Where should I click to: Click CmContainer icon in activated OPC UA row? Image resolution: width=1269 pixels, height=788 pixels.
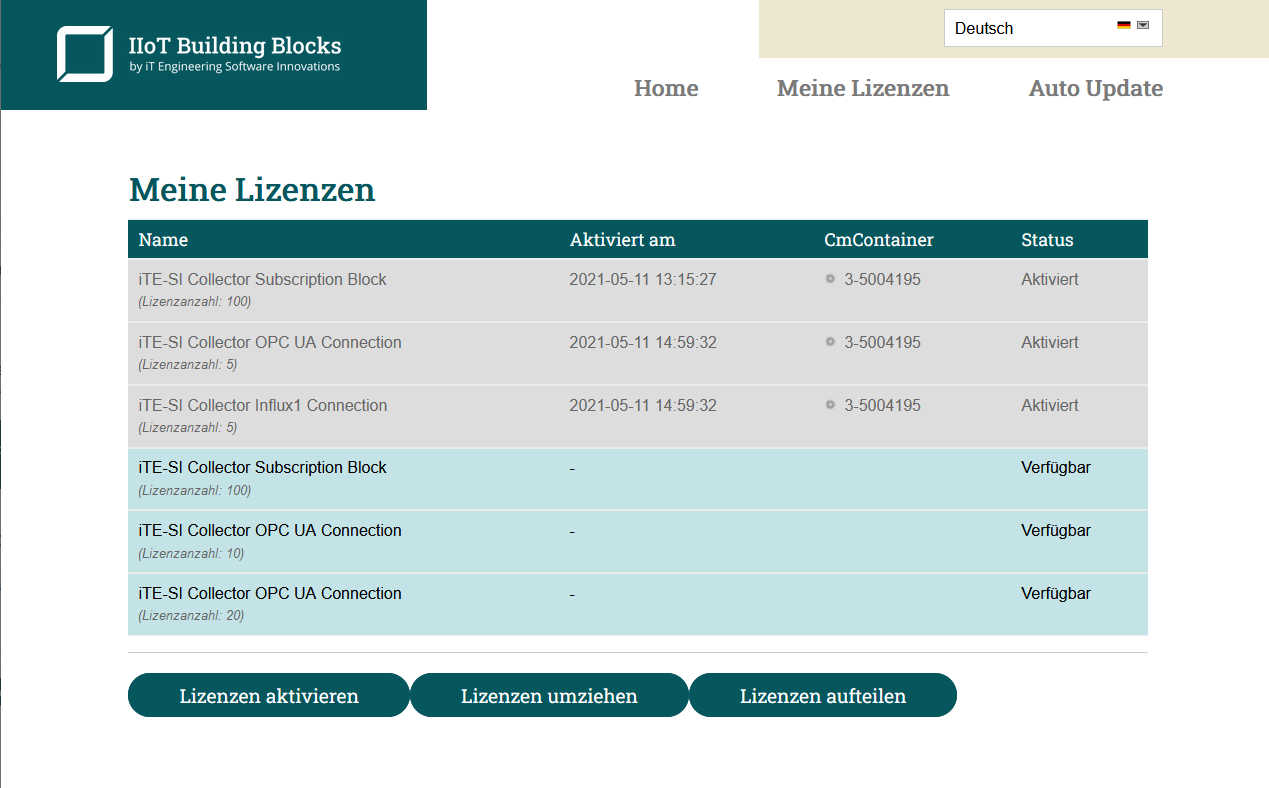click(x=830, y=342)
